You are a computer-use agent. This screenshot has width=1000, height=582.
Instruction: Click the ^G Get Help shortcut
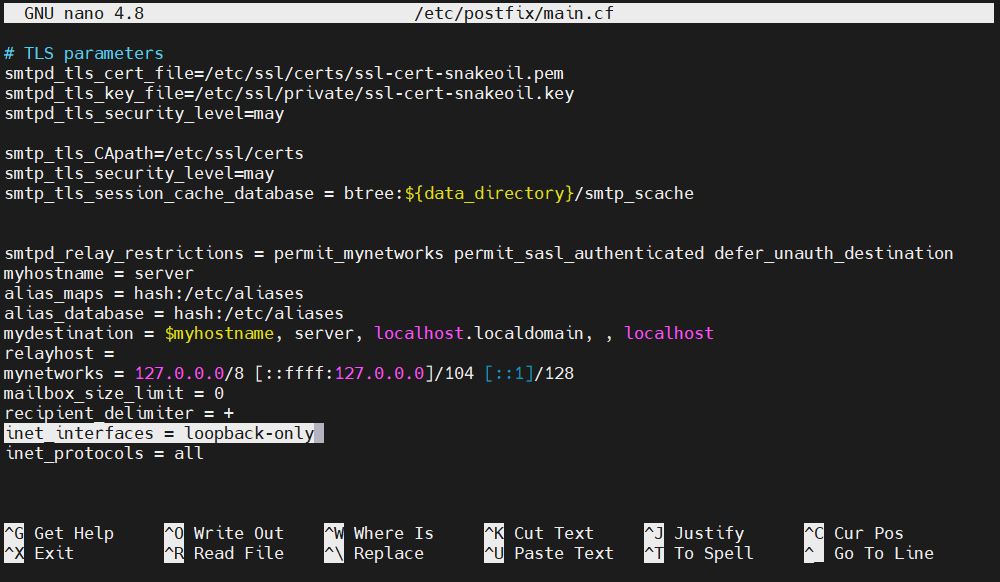(59, 533)
